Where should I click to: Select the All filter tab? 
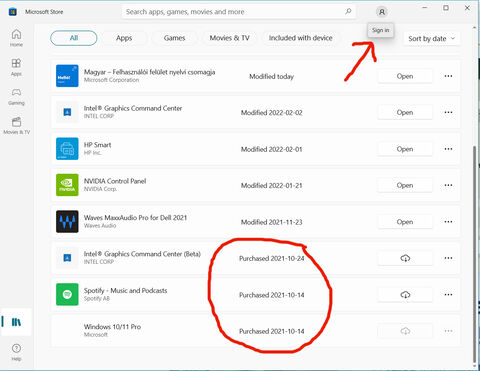[74, 38]
